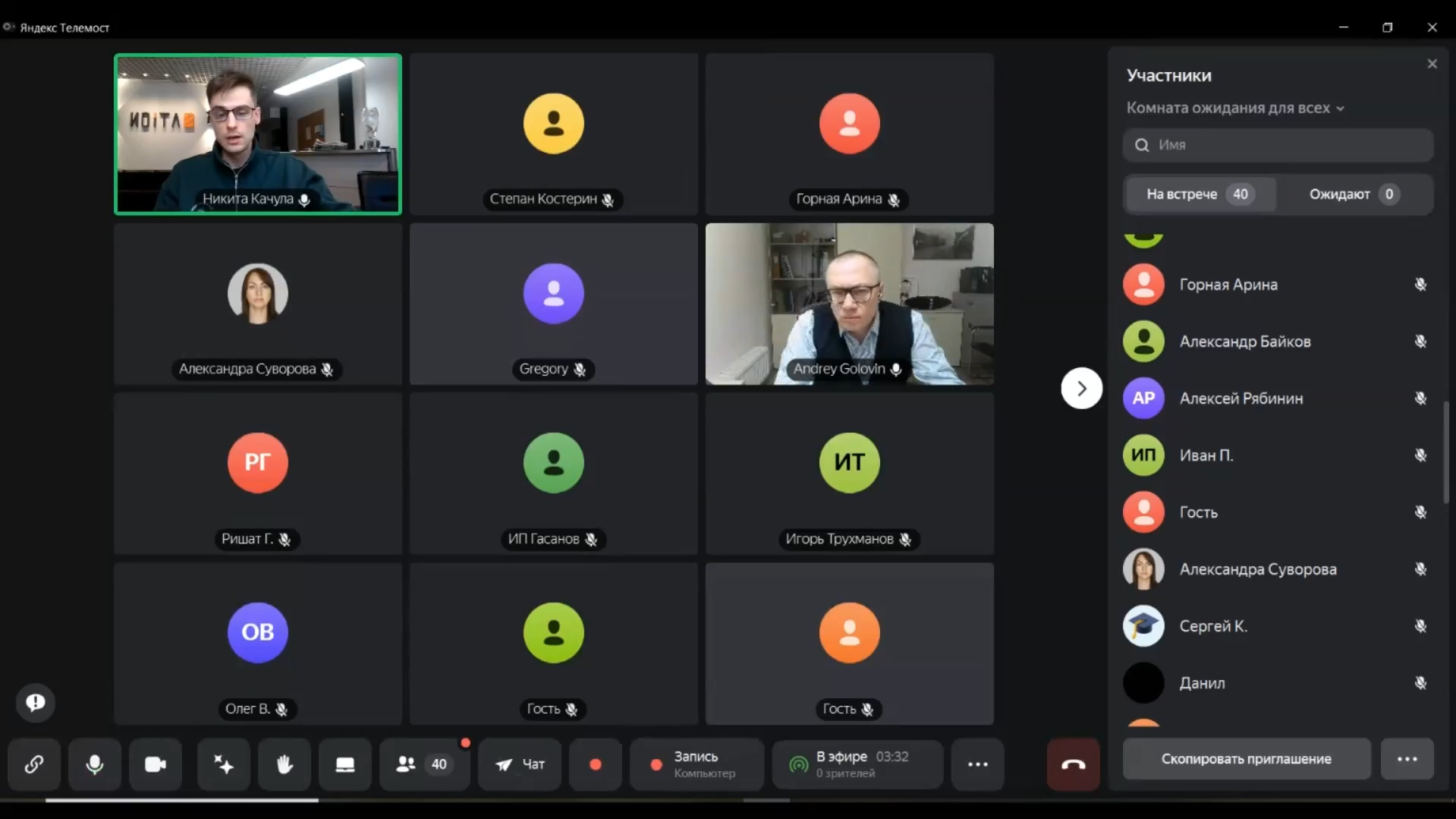Expand Комната ожидания для всех dropdown

point(1235,108)
